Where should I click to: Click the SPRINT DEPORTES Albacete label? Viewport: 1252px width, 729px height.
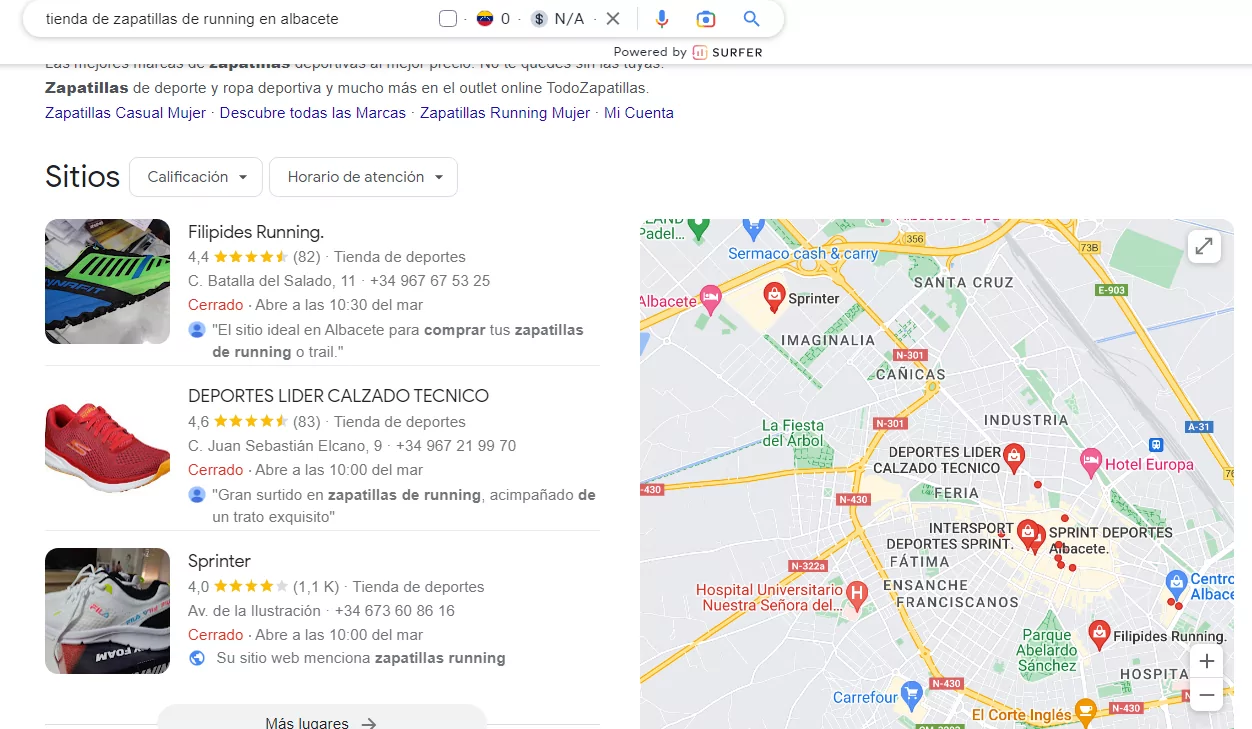(x=1110, y=540)
